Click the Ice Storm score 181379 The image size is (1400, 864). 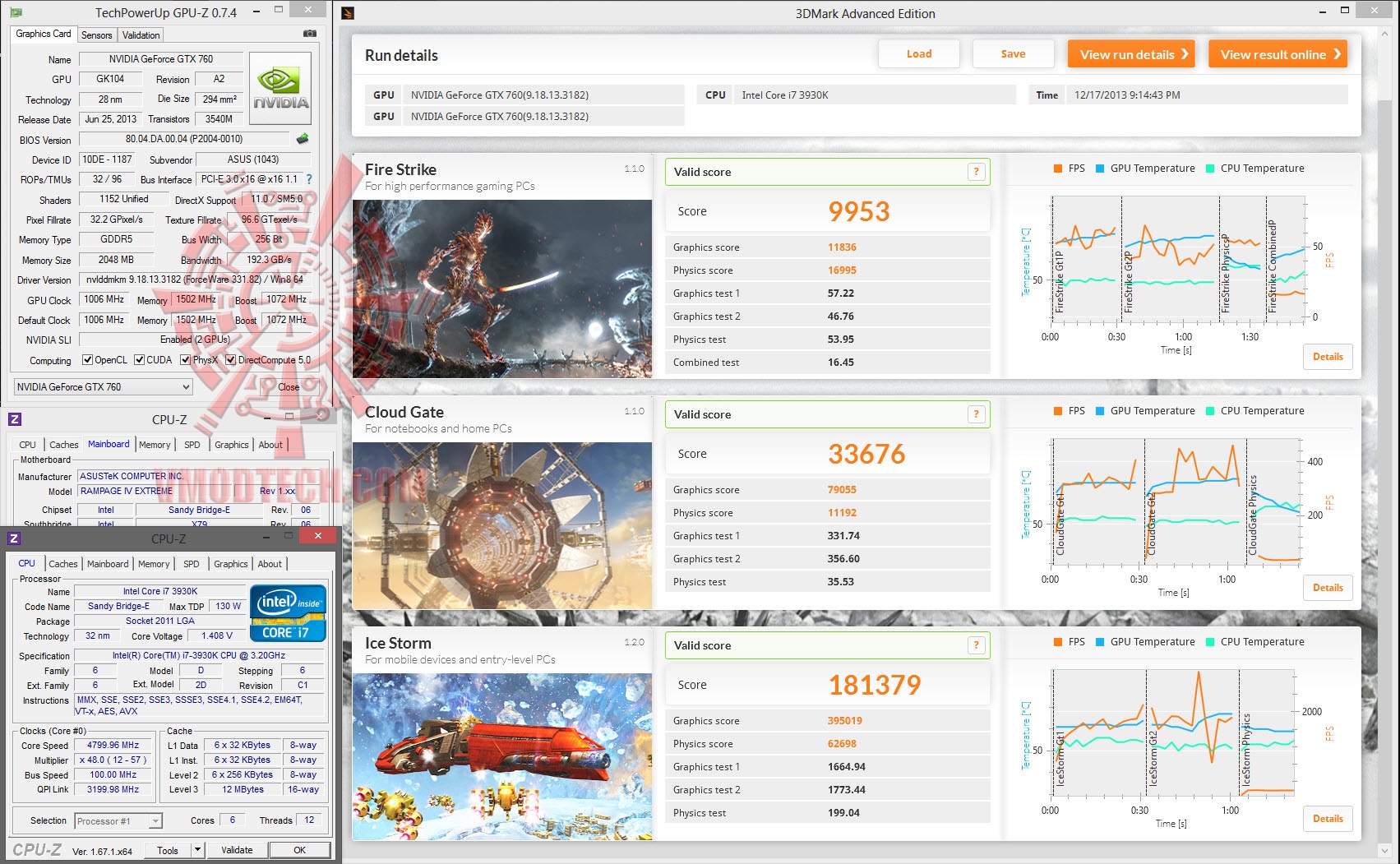click(x=875, y=685)
